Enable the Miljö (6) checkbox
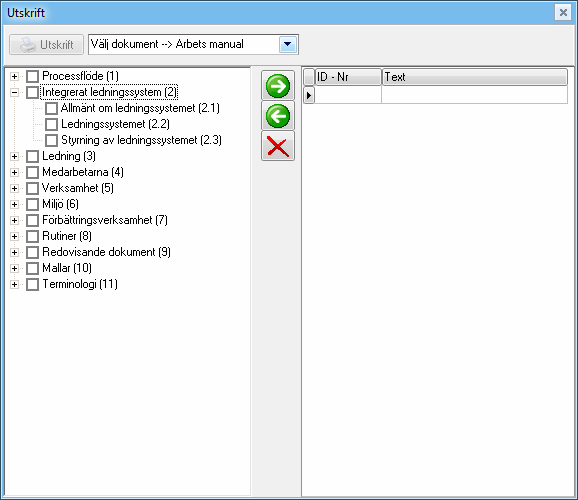This screenshot has width=578, height=500. (x=32, y=204)
